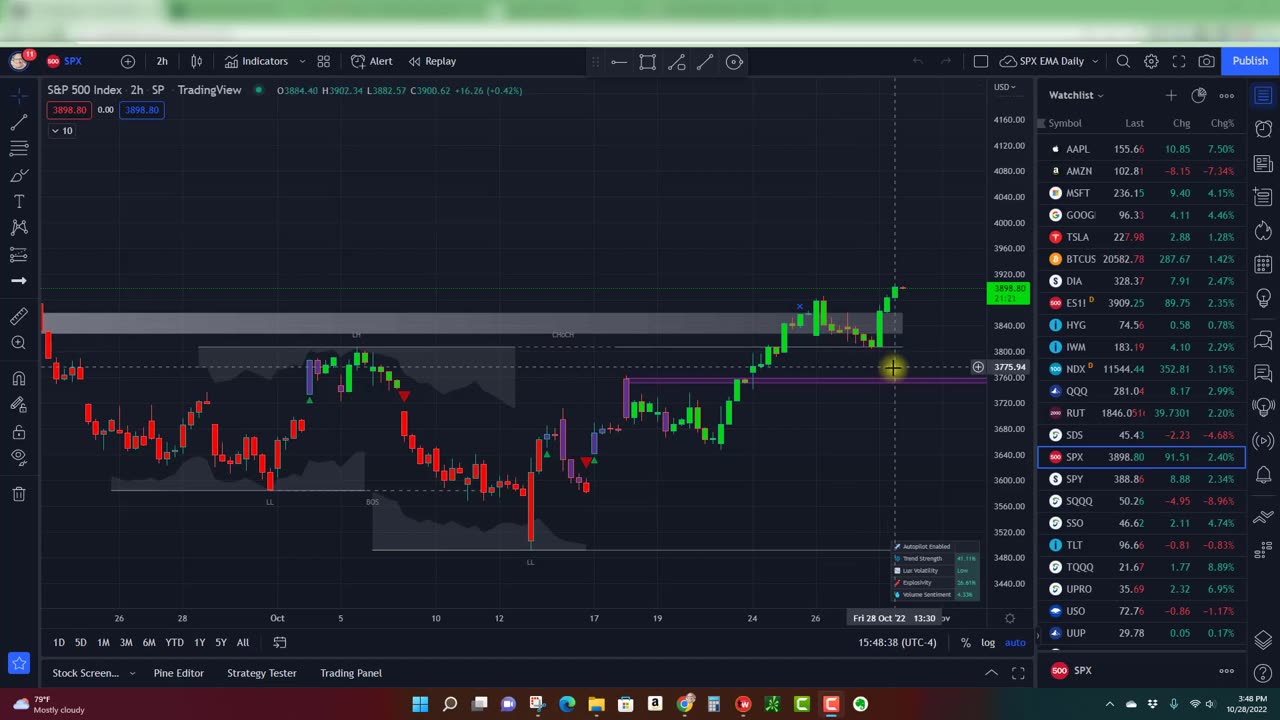The height and width of the screenshot is (720, 1280).
Task: Open the chart layout selector square
Action: coord(981,61)
